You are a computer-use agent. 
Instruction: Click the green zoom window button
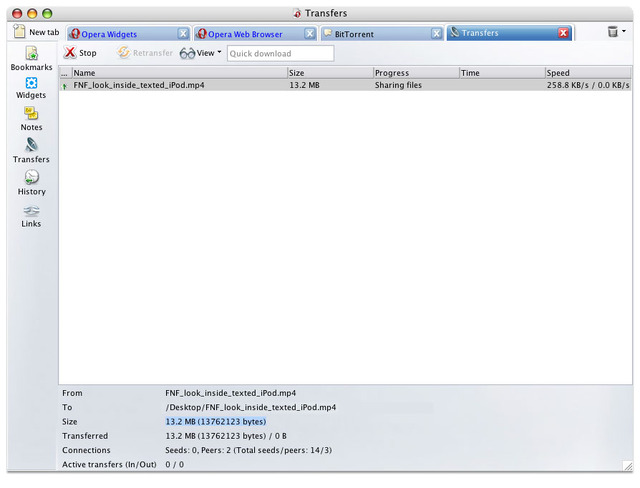[47, 13]
